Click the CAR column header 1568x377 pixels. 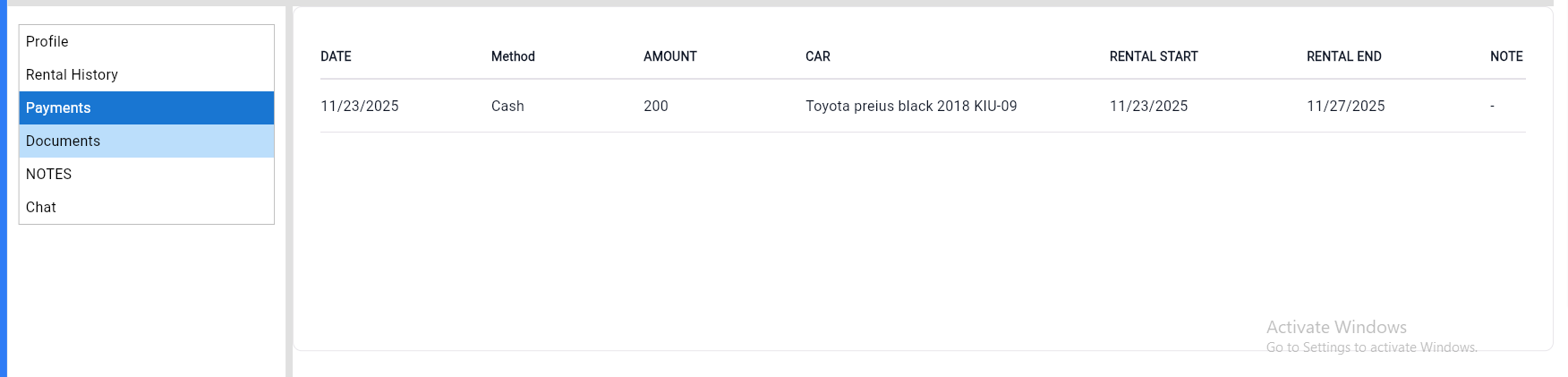tap(817, 56)
